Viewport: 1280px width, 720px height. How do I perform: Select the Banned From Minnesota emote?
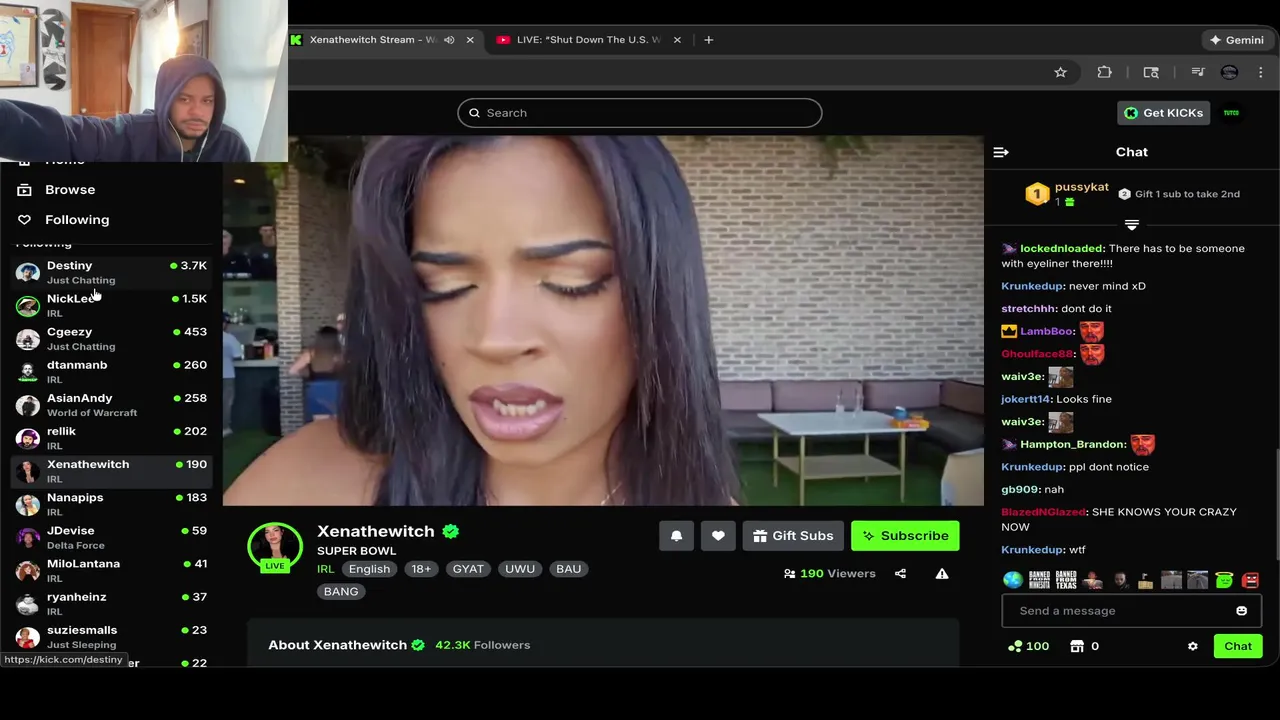(x=1039, y=580)
